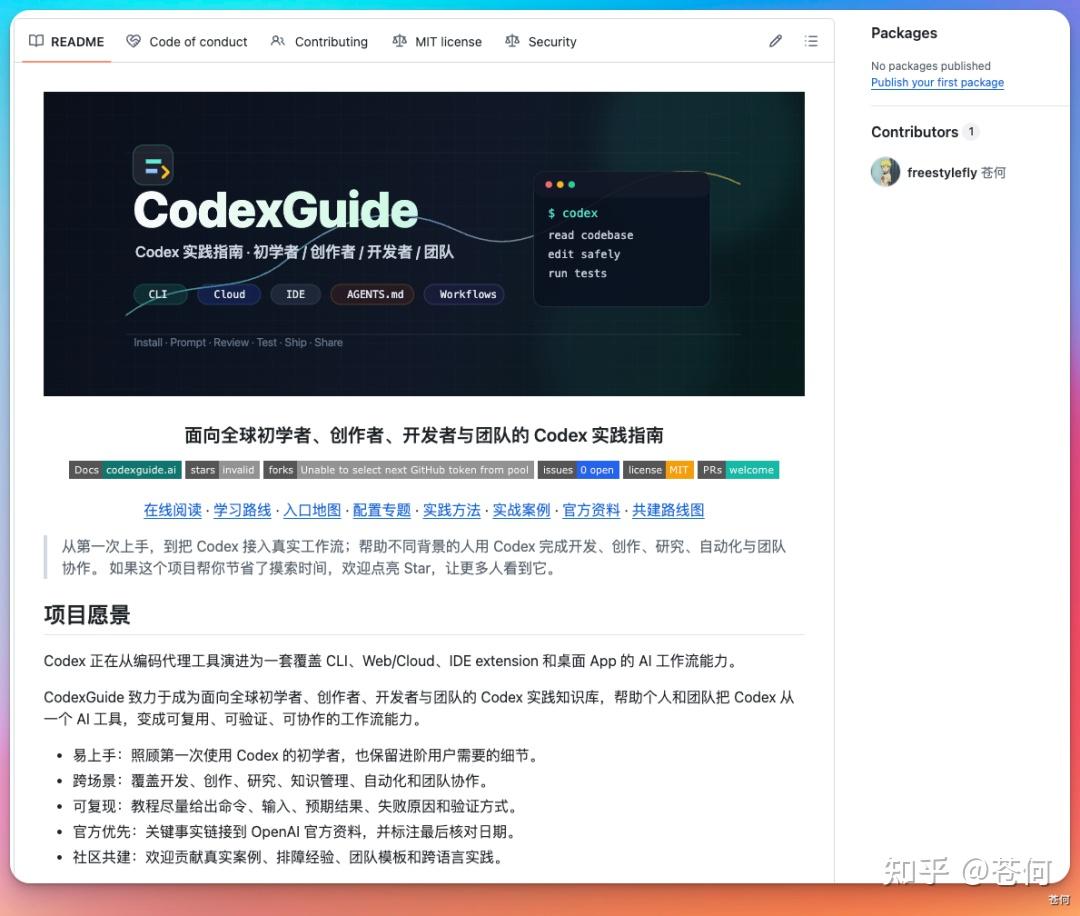Open the README outline list icon
The image size is (1080, 916).
(x=811, y=41)
